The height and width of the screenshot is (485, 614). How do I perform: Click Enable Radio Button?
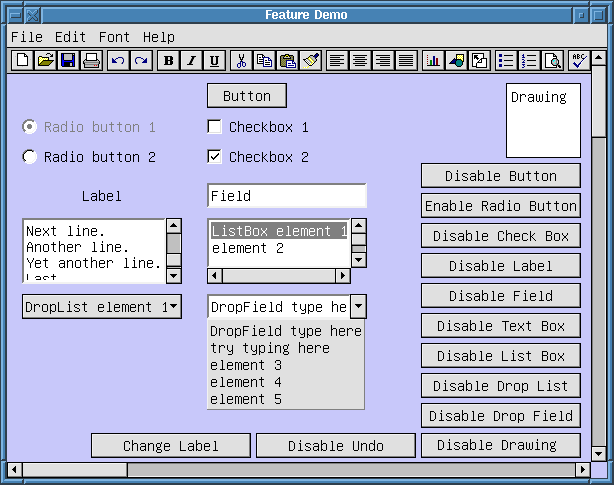pos(501,206)
